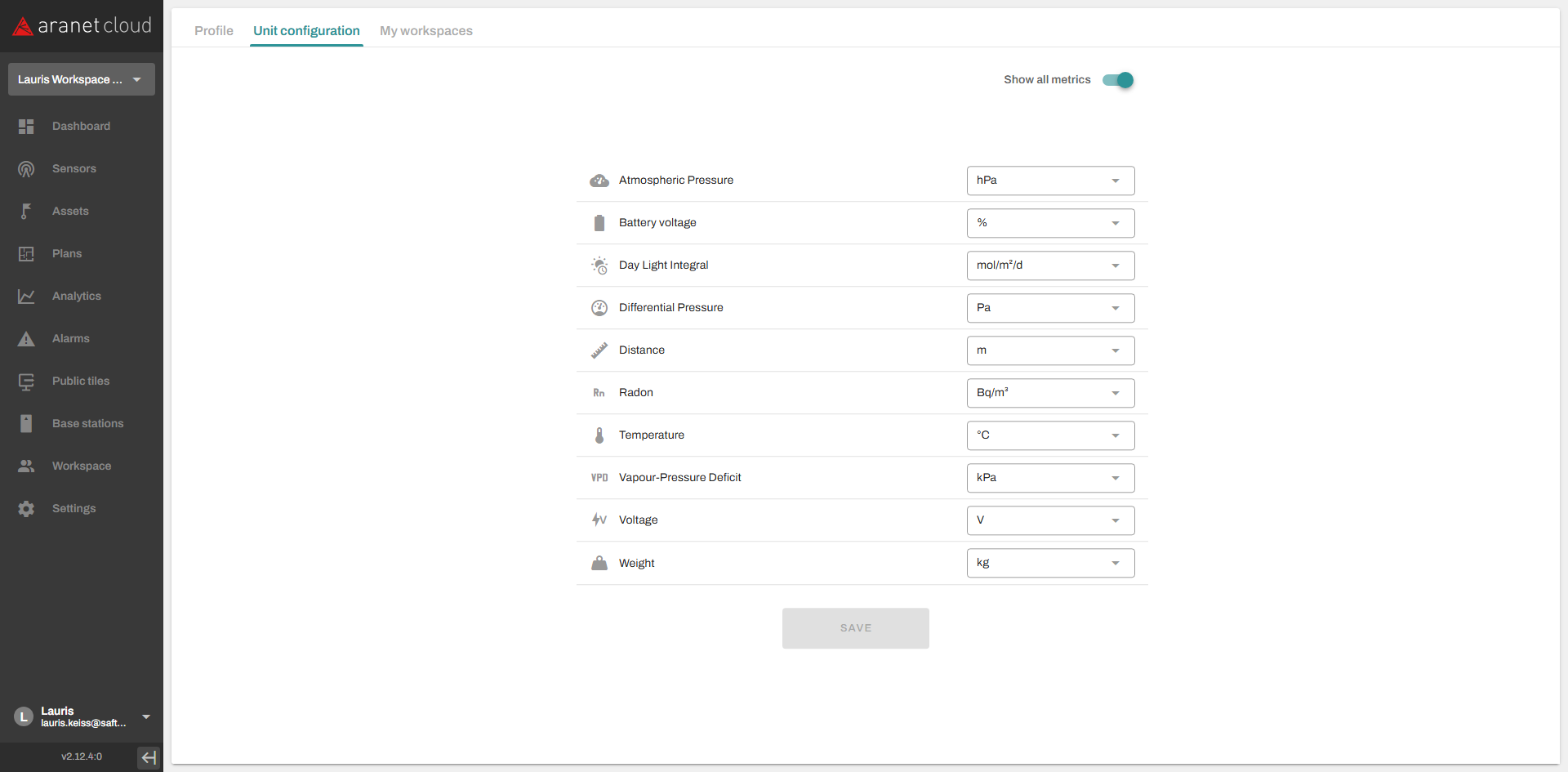The width and height of the screenshot is (1568, 772).
Task: Collapse the sidebar with the arrow icon
Action: pos(149,757)
